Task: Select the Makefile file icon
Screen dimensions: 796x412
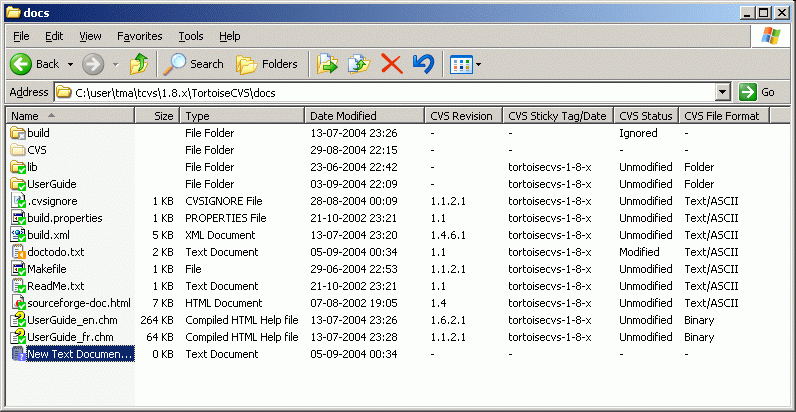Action: (x=18, y=269)
